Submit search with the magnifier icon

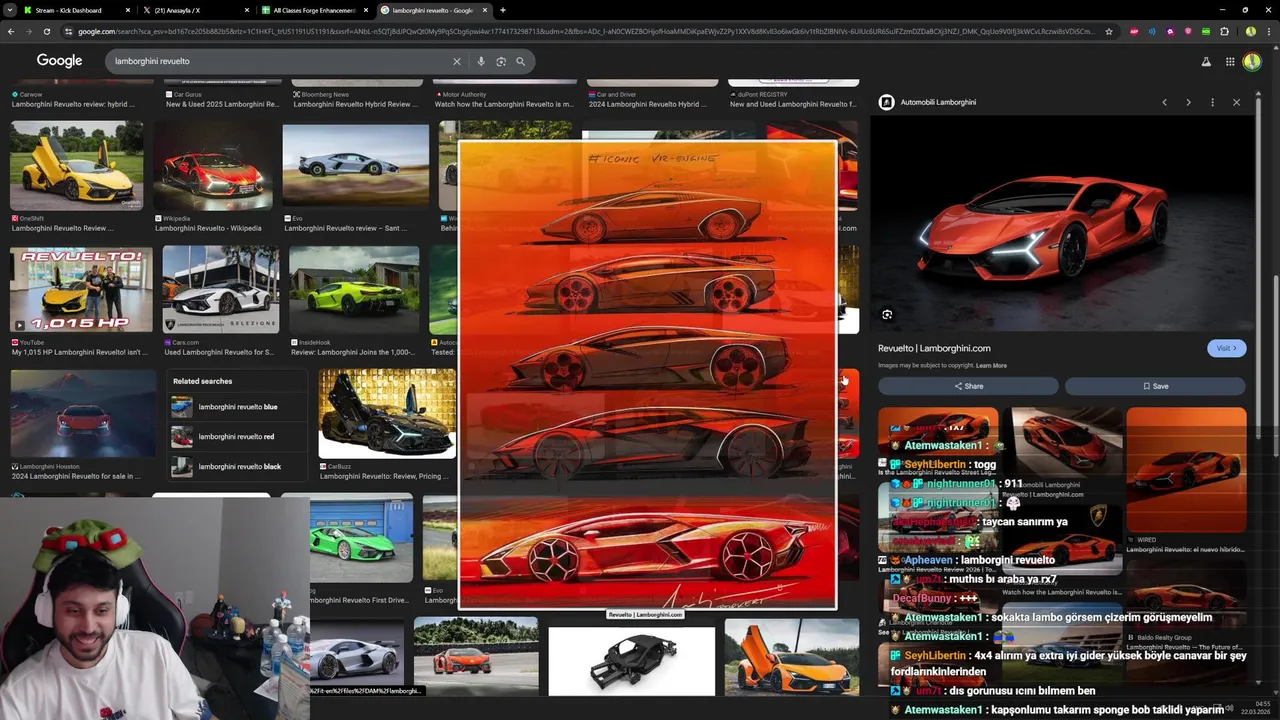(520, 61)
